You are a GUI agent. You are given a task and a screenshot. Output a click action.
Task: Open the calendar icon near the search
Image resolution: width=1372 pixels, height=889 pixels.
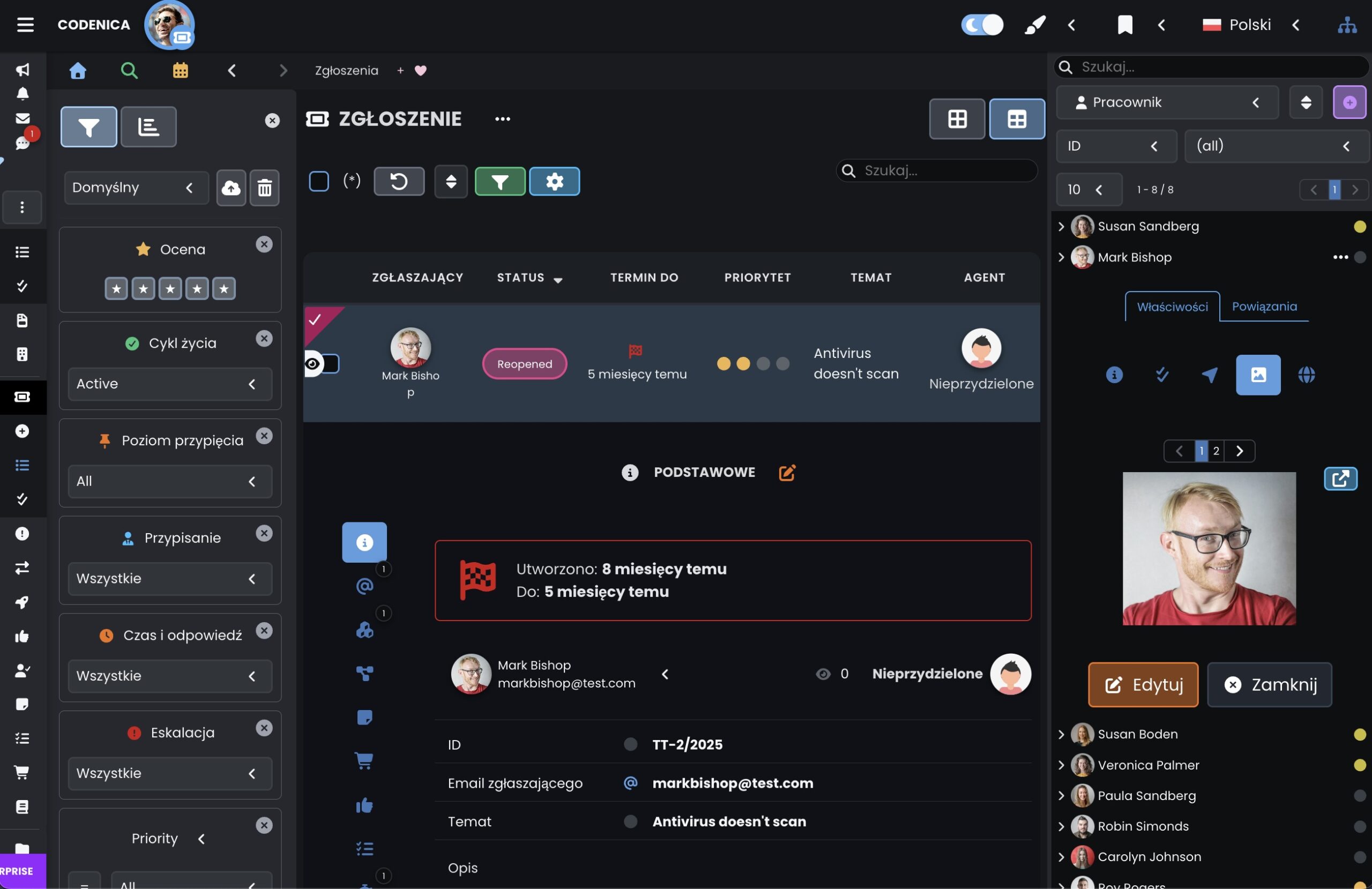(181, 70)
